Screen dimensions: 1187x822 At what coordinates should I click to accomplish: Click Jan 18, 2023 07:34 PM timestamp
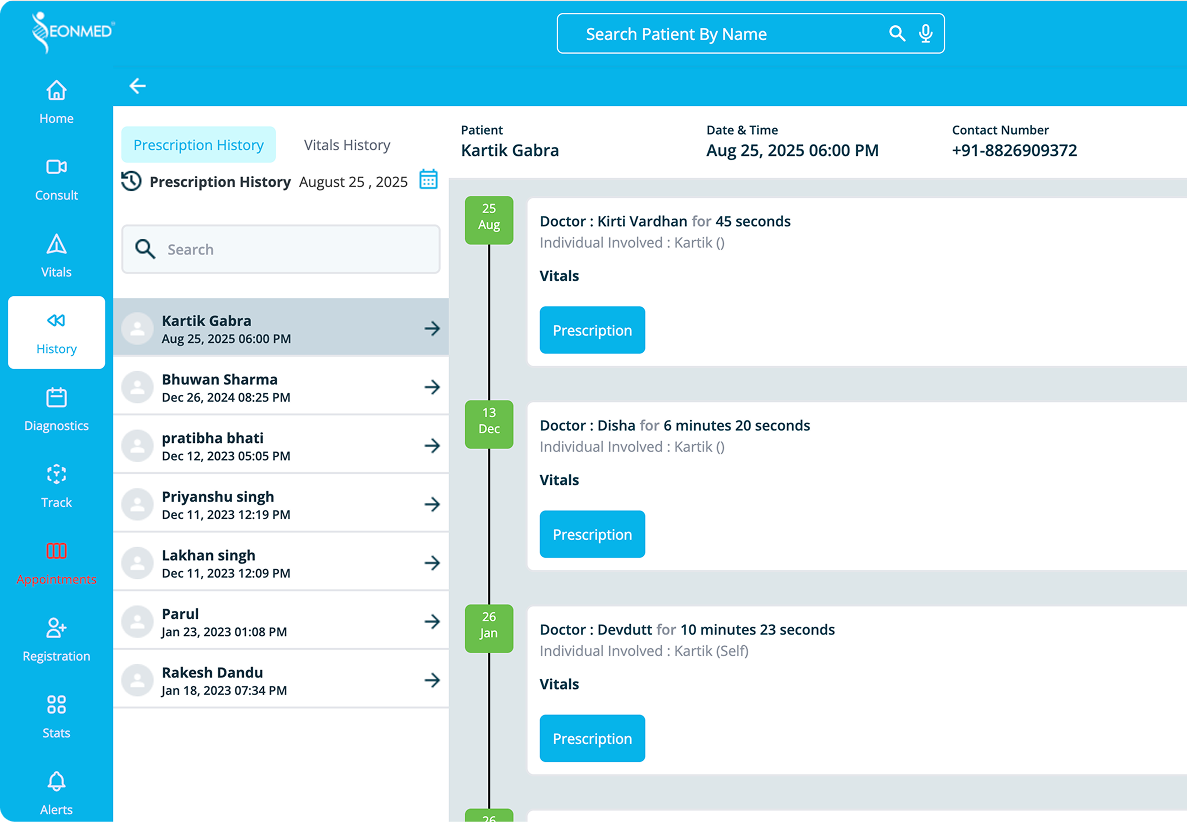point(224,690)
